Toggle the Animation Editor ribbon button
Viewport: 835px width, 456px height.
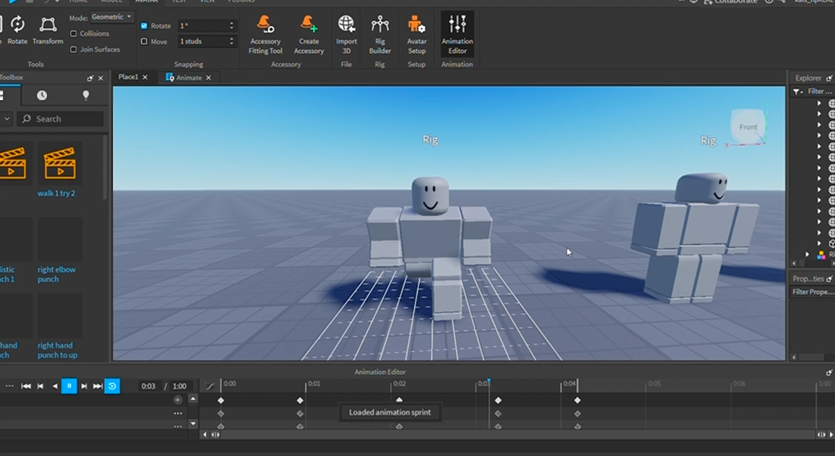457,35
